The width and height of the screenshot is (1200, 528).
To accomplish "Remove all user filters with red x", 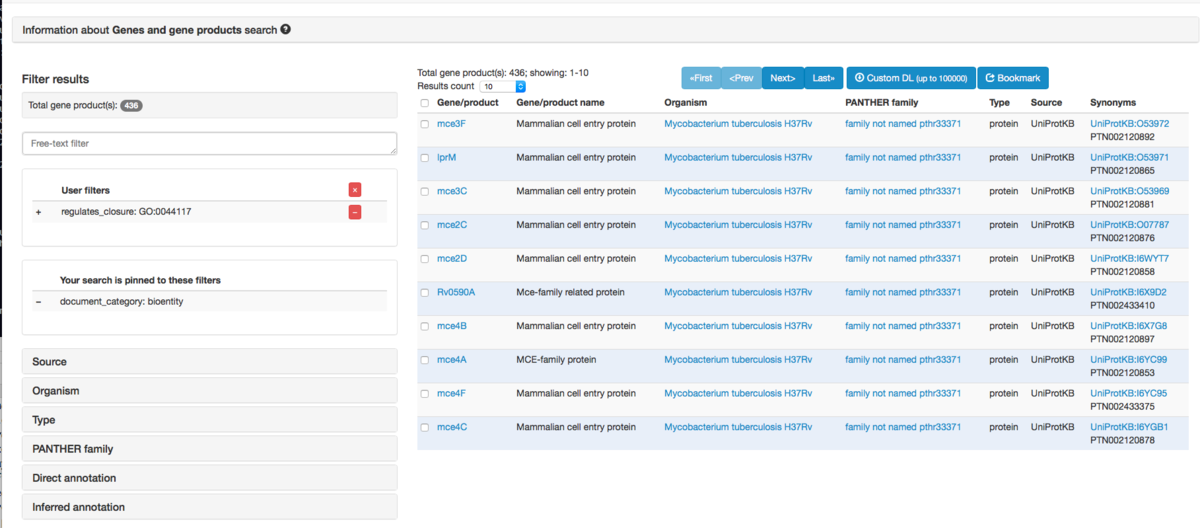I will (355, 190).
